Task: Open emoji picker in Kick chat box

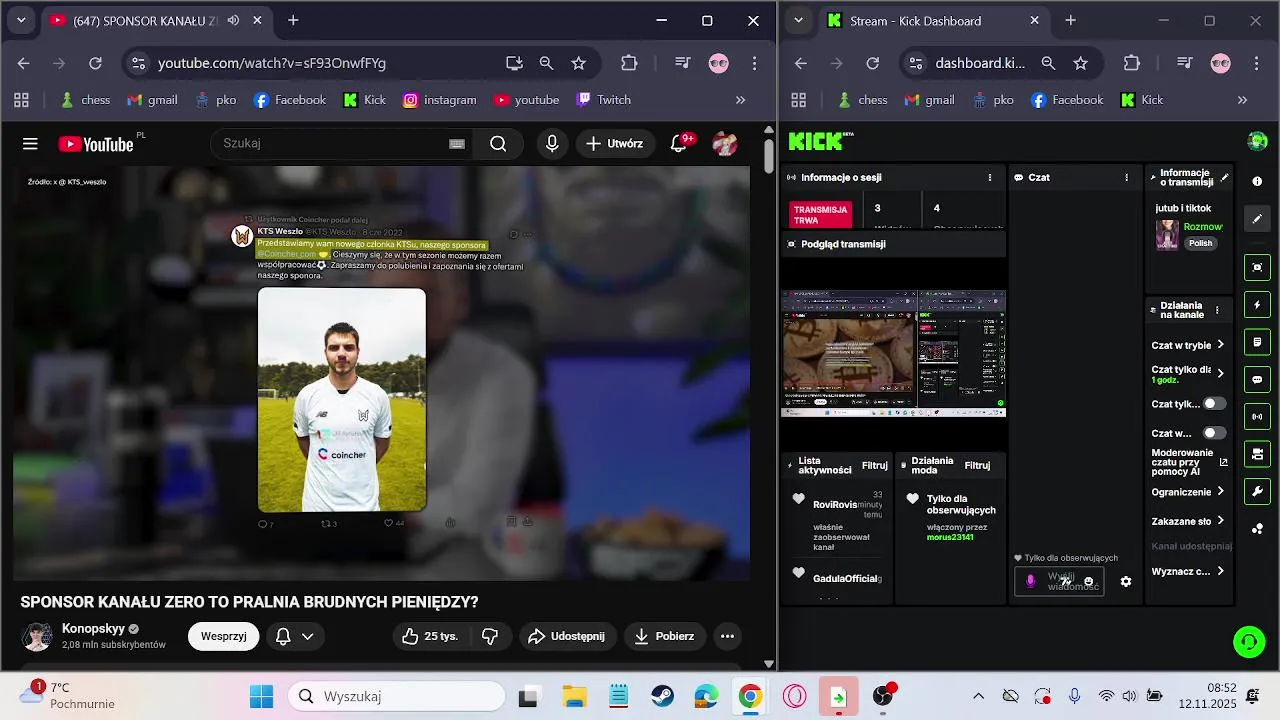Action: click(1089, 582)
